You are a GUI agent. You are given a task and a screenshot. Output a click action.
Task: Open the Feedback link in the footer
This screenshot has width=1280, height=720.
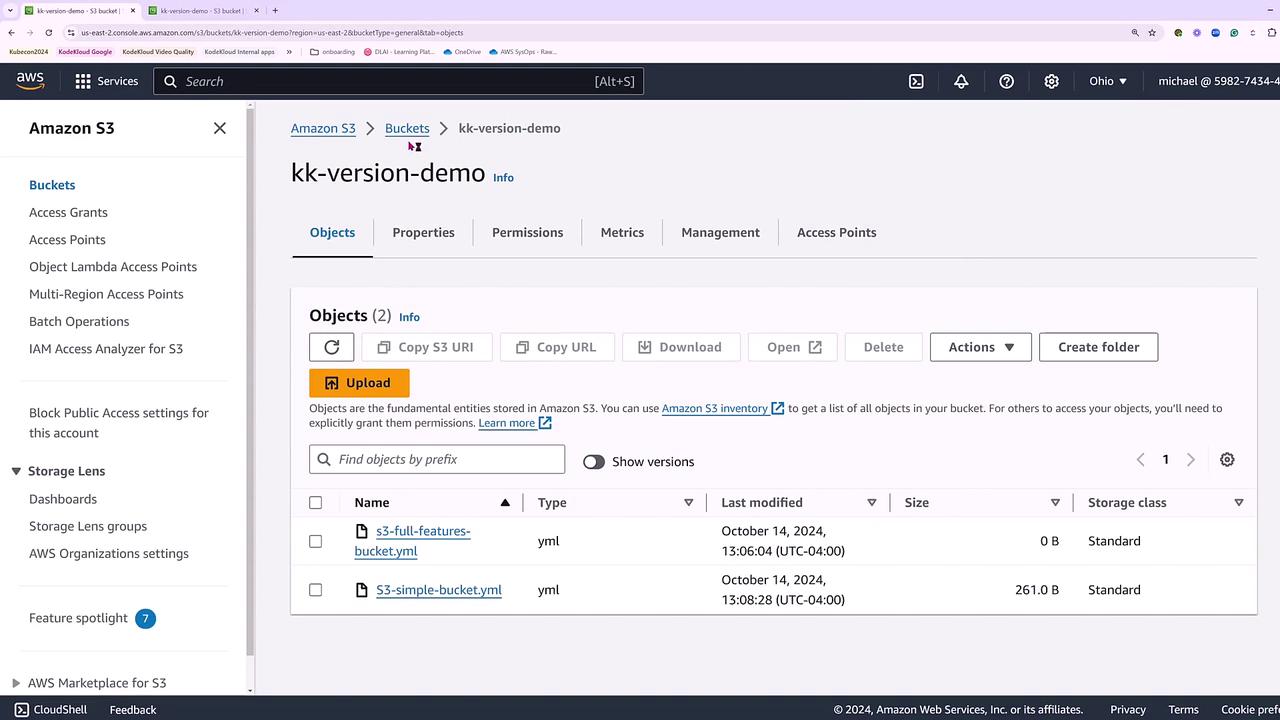point(133,710)
